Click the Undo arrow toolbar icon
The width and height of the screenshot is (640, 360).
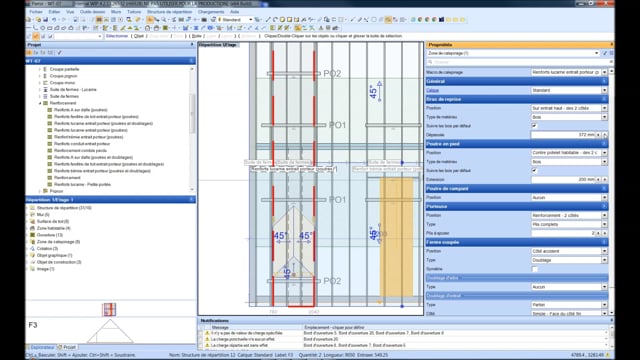[53, 20]
